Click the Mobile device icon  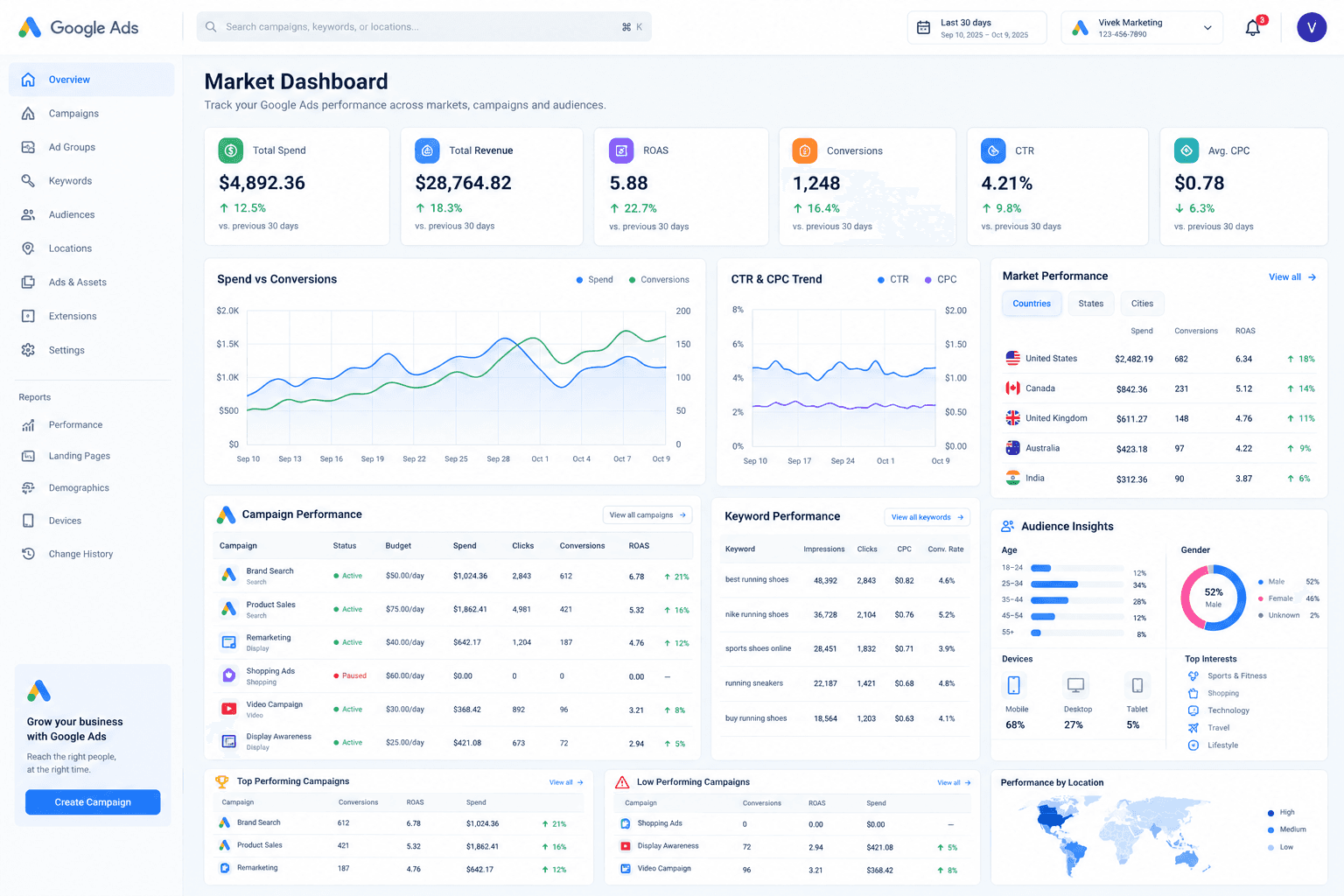click(x=1014, y=685)
